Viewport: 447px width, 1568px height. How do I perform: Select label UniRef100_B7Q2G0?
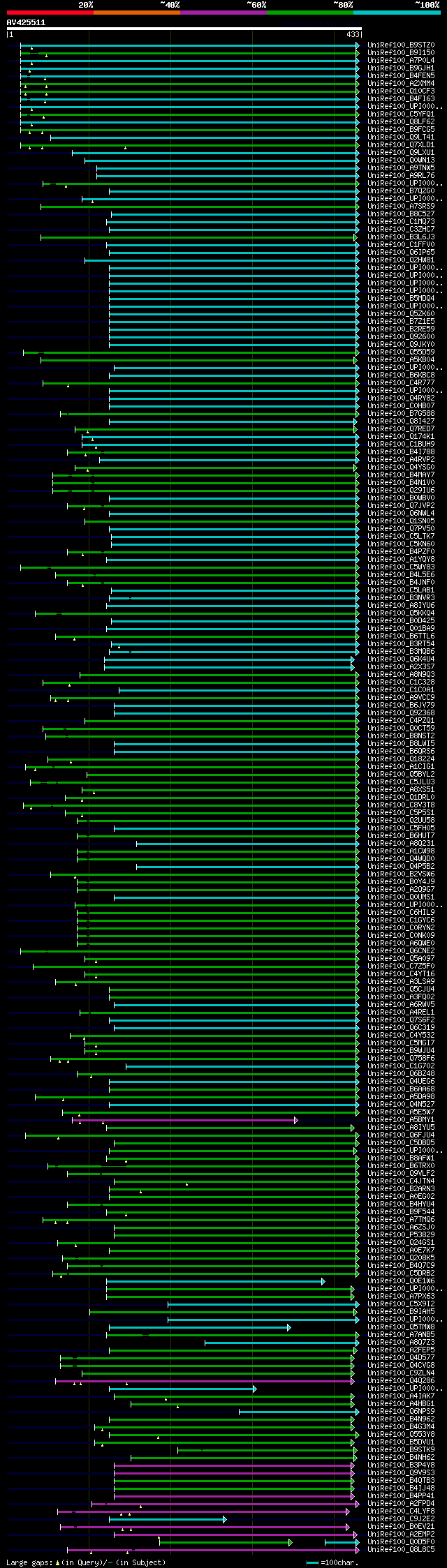401,191
